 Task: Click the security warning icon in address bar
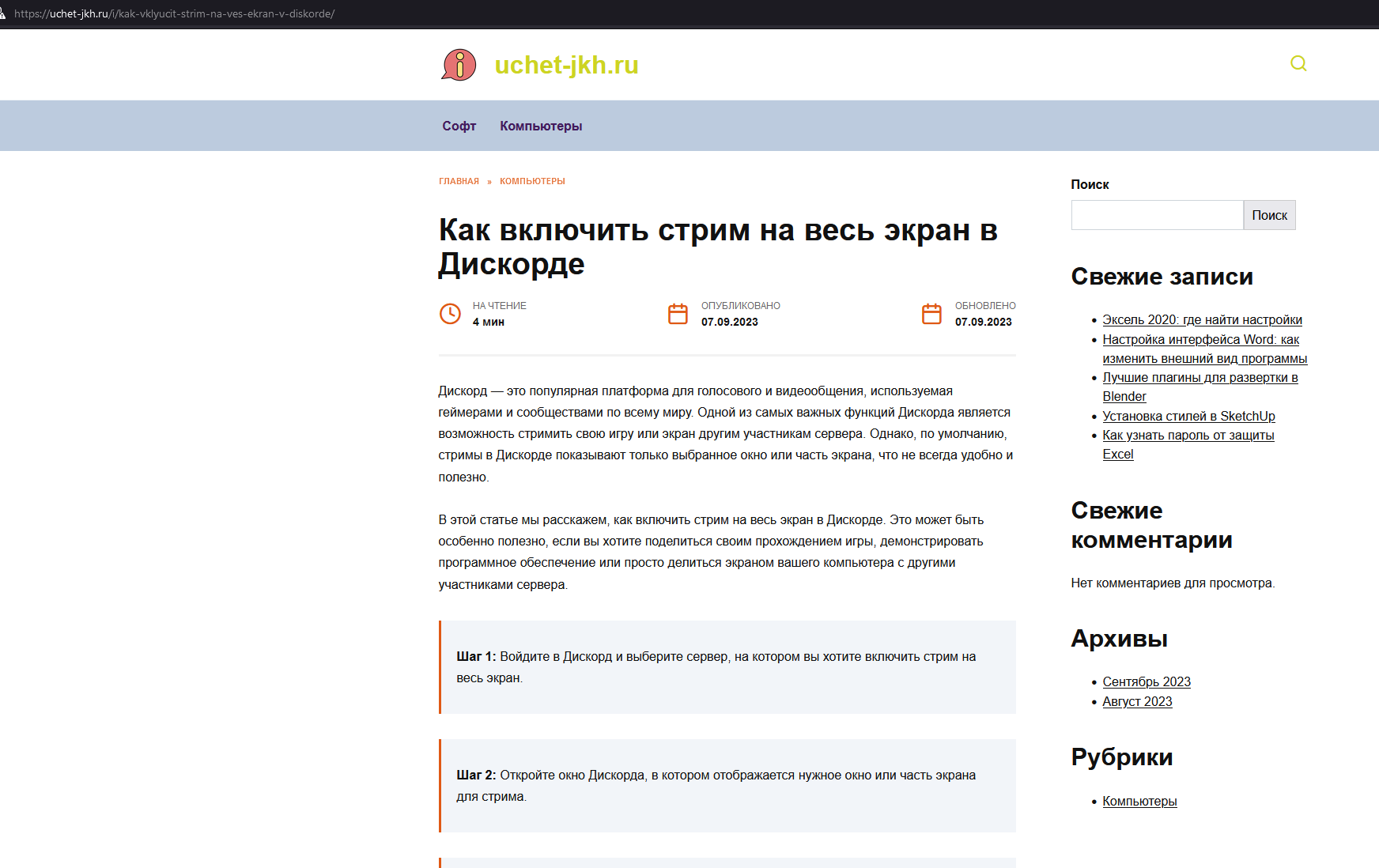coord(3,13)
